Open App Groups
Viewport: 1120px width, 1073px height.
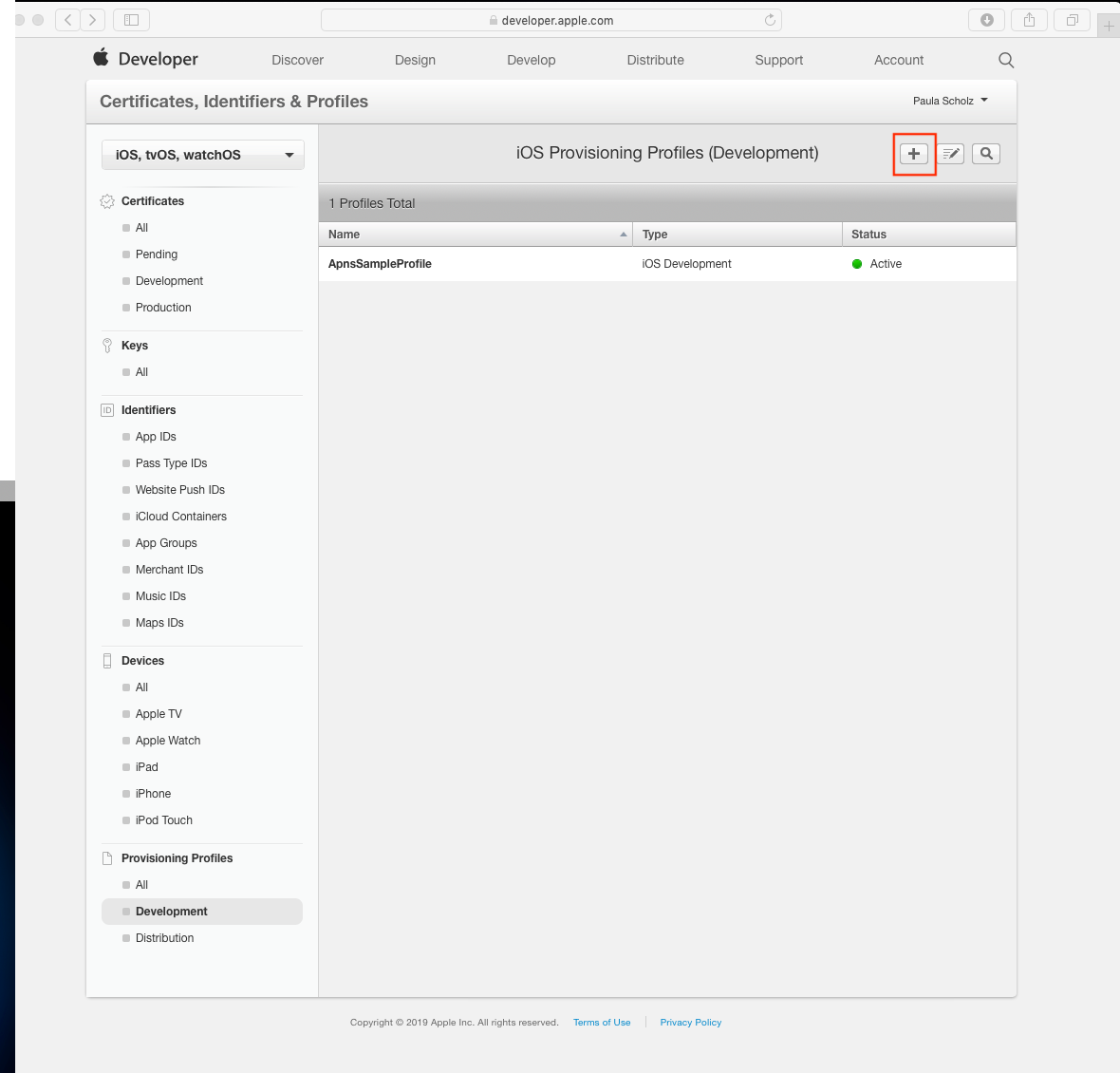(166, 543)
